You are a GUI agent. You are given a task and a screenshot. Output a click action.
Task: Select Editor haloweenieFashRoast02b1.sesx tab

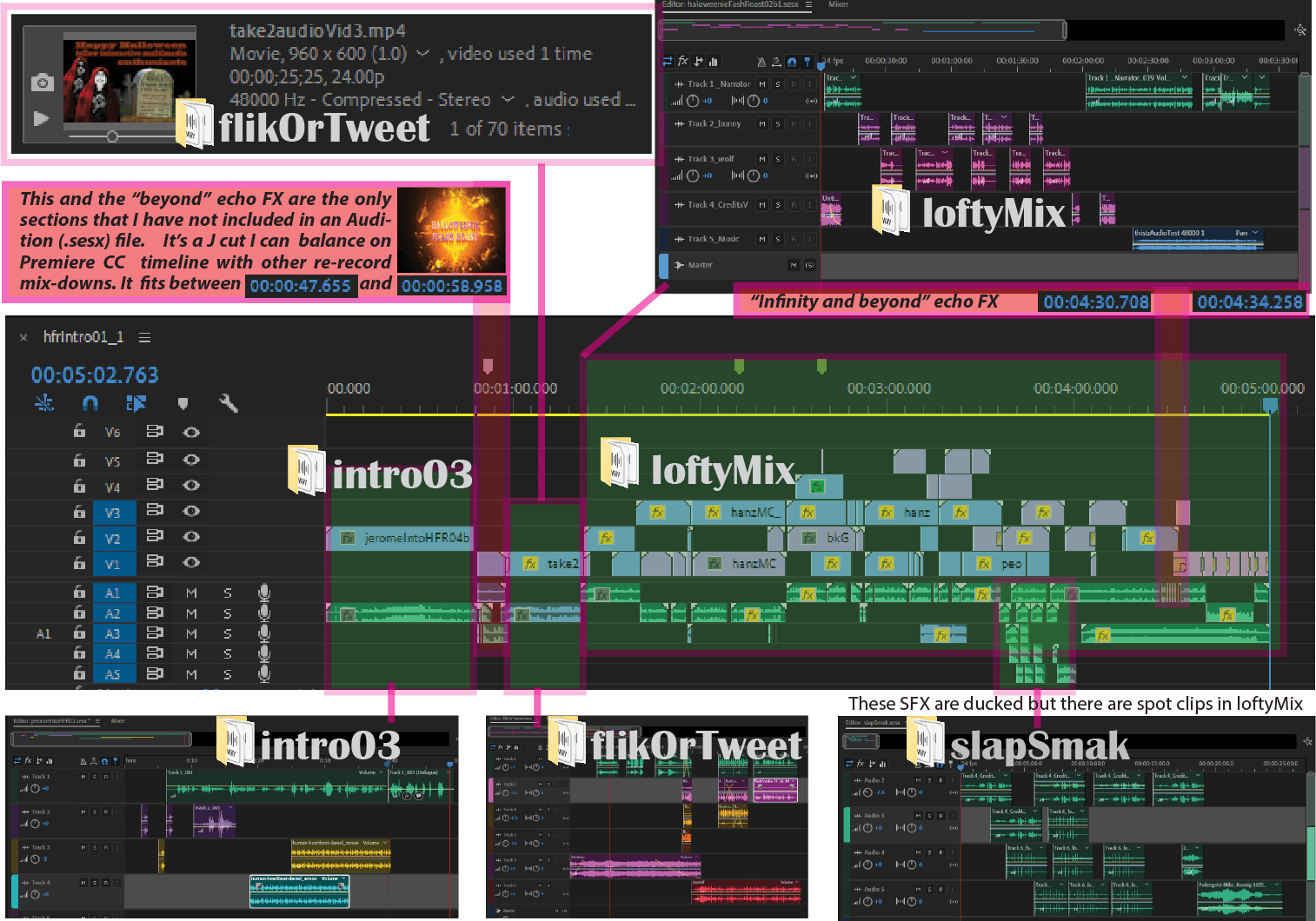click(730, 4)
